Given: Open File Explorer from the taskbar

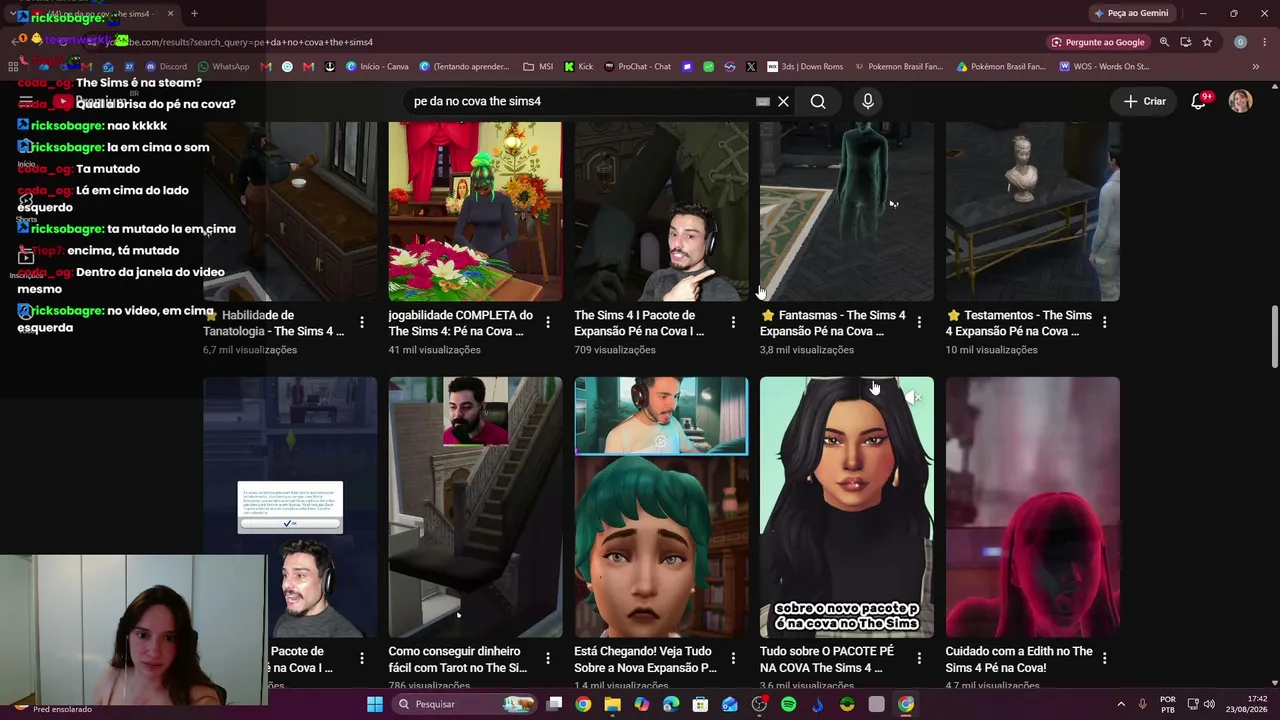Looking at the screenshot, I should pyautogui.click(x=612, y=704).
